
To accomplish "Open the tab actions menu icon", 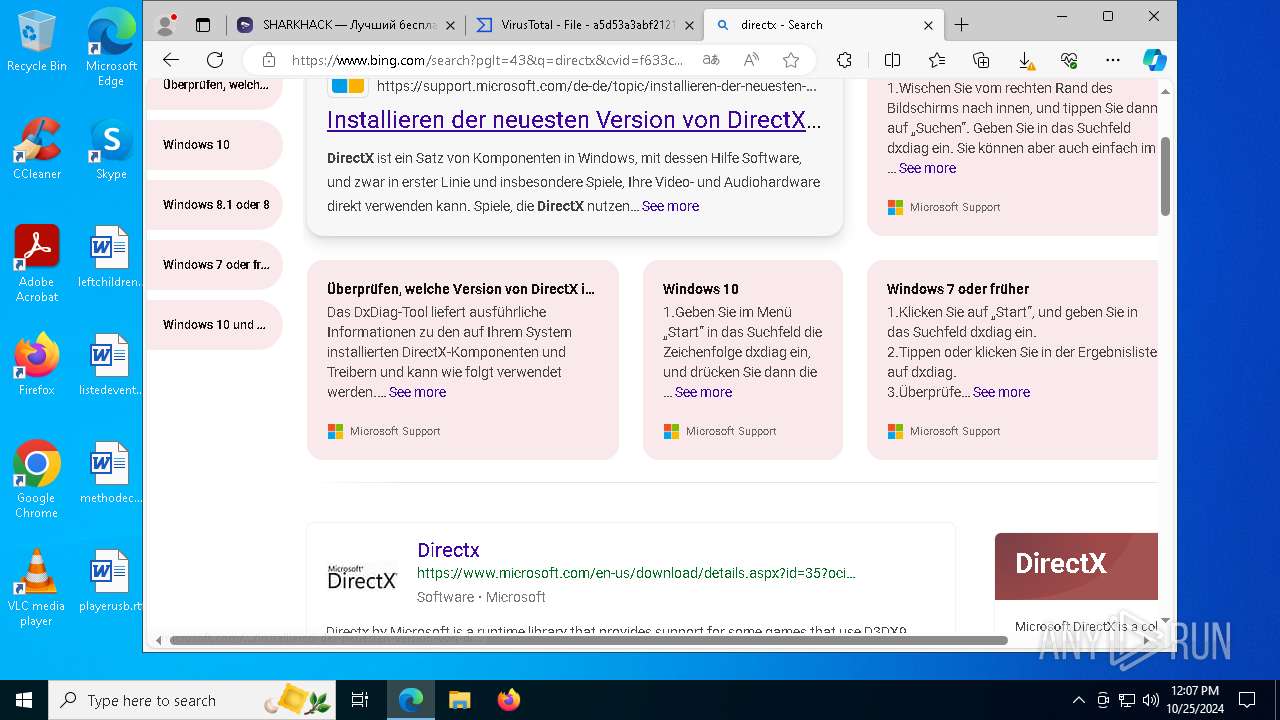I will point(203,25).
